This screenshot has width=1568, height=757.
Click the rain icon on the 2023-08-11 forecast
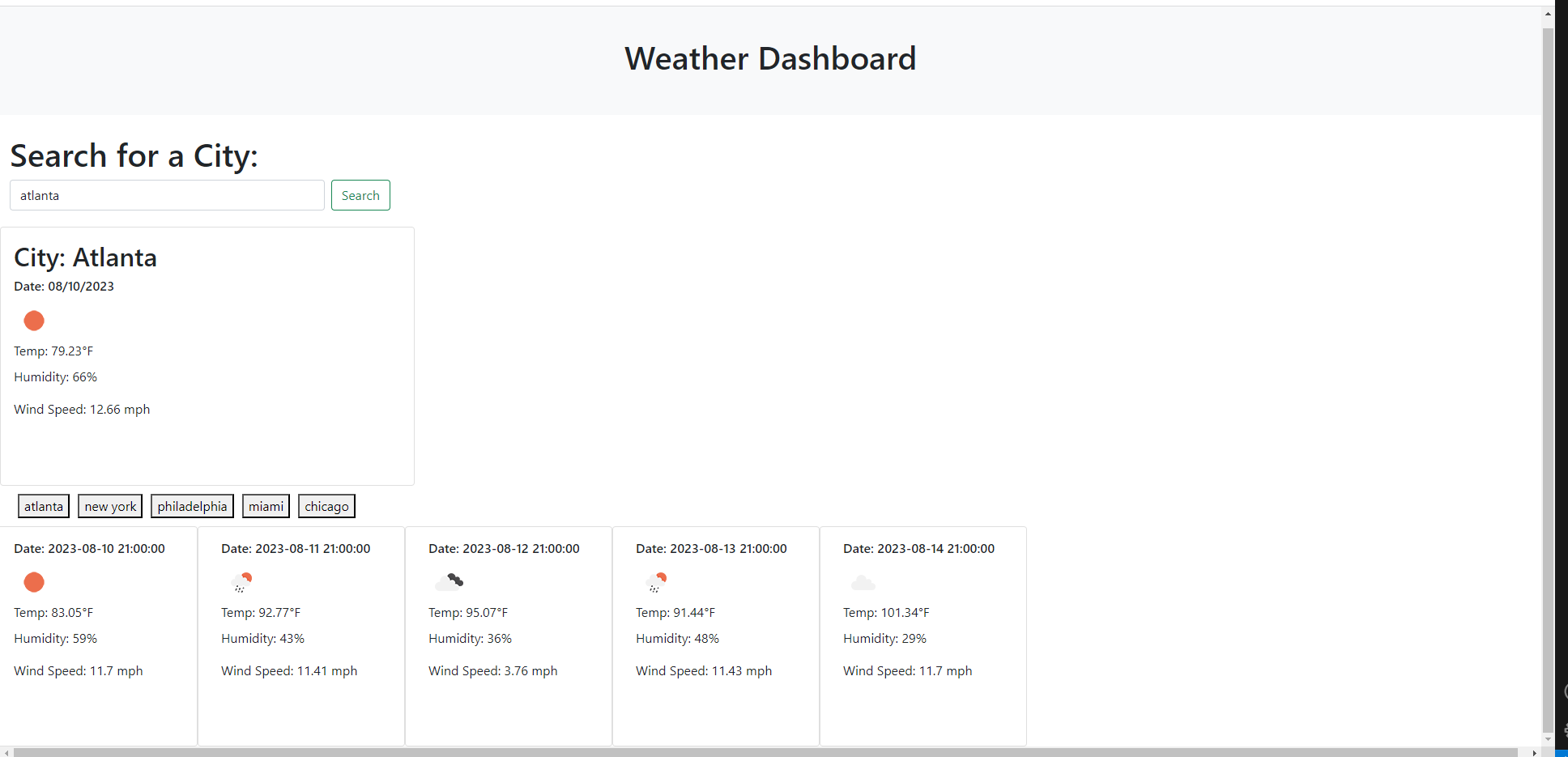pos(241,581)
